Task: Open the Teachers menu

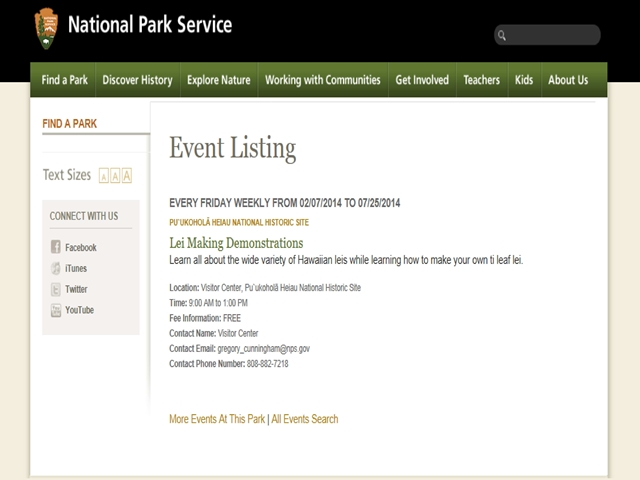Action: point(482,80)
